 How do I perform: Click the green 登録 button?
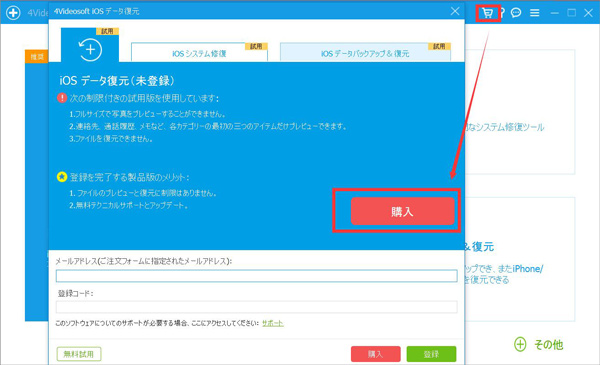tap(431, 354)
